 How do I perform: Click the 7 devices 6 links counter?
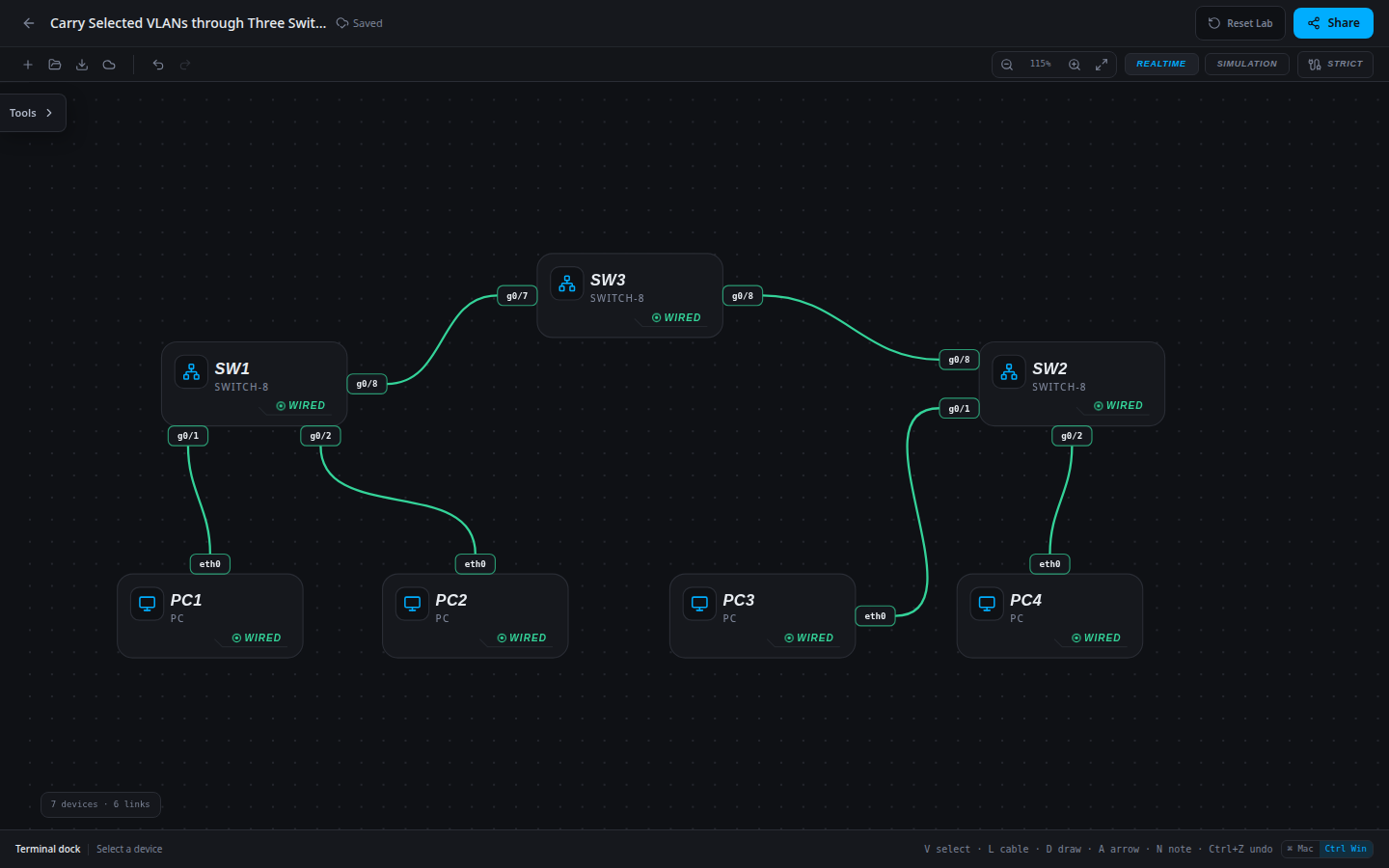point(100,804)
